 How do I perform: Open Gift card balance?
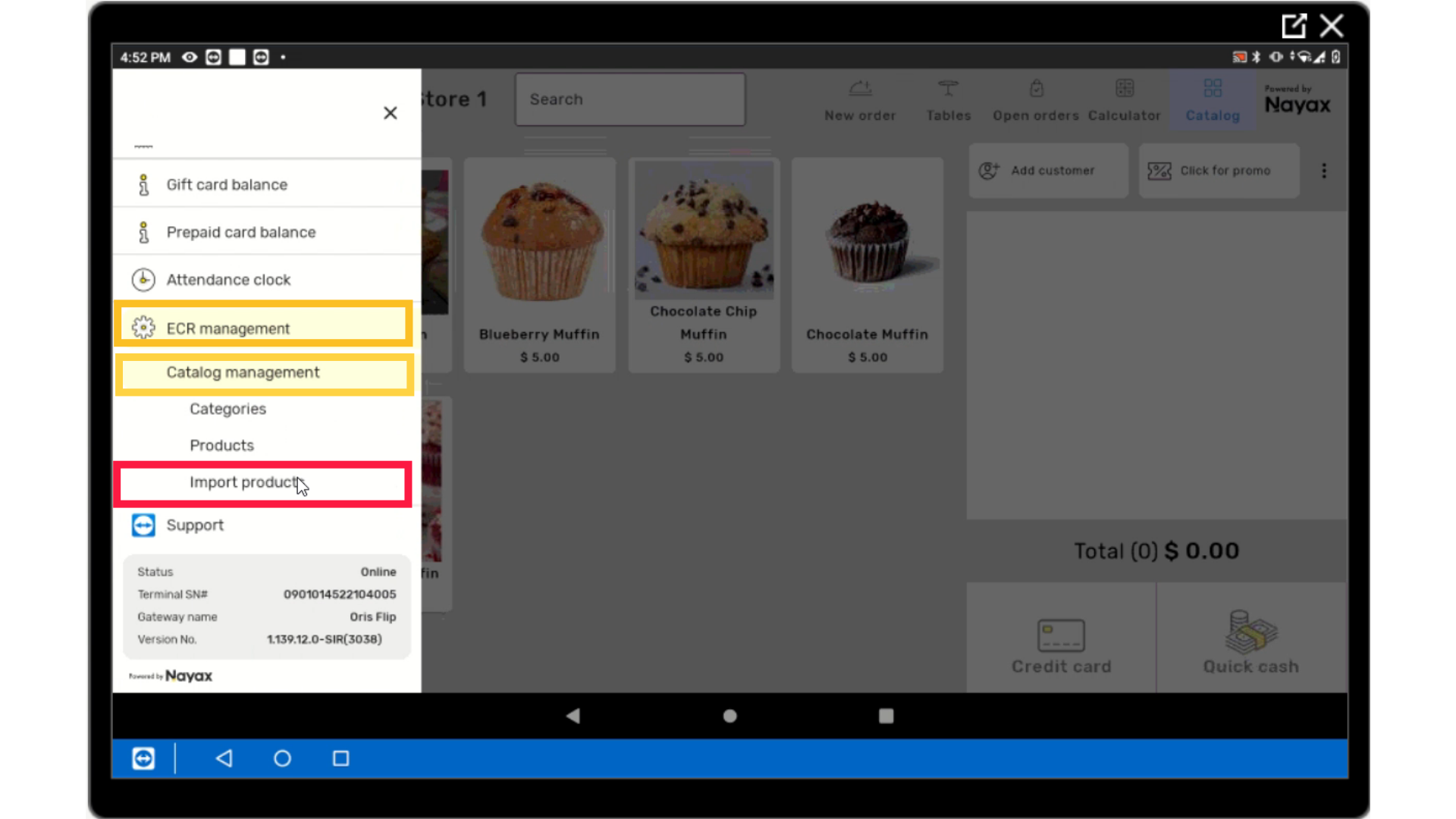tap(266, 185)
